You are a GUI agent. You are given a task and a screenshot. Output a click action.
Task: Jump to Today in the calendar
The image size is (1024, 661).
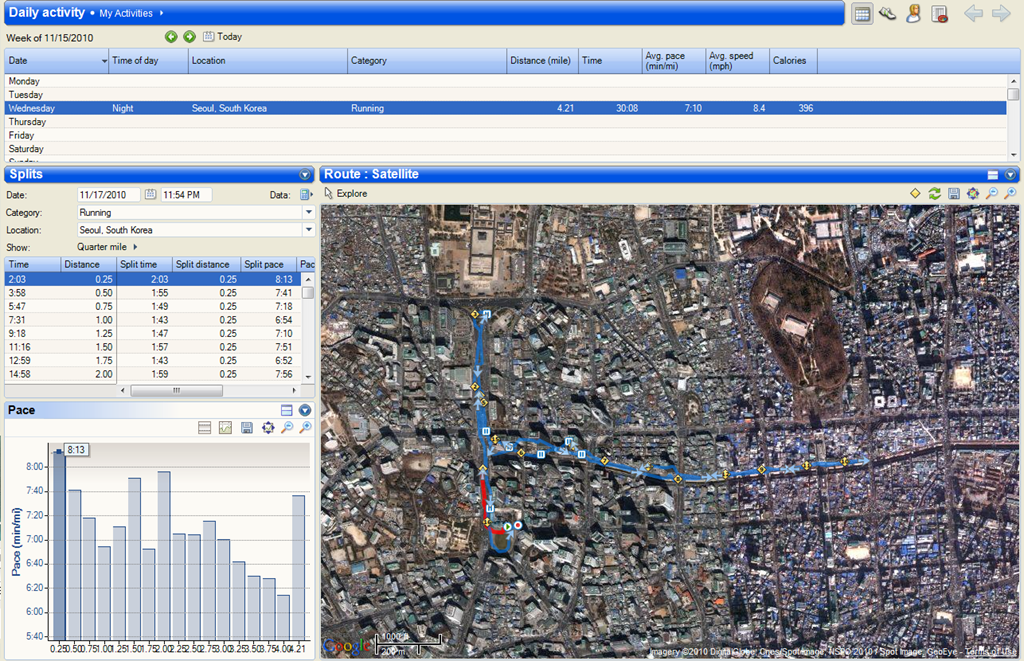tap(223, 37)
